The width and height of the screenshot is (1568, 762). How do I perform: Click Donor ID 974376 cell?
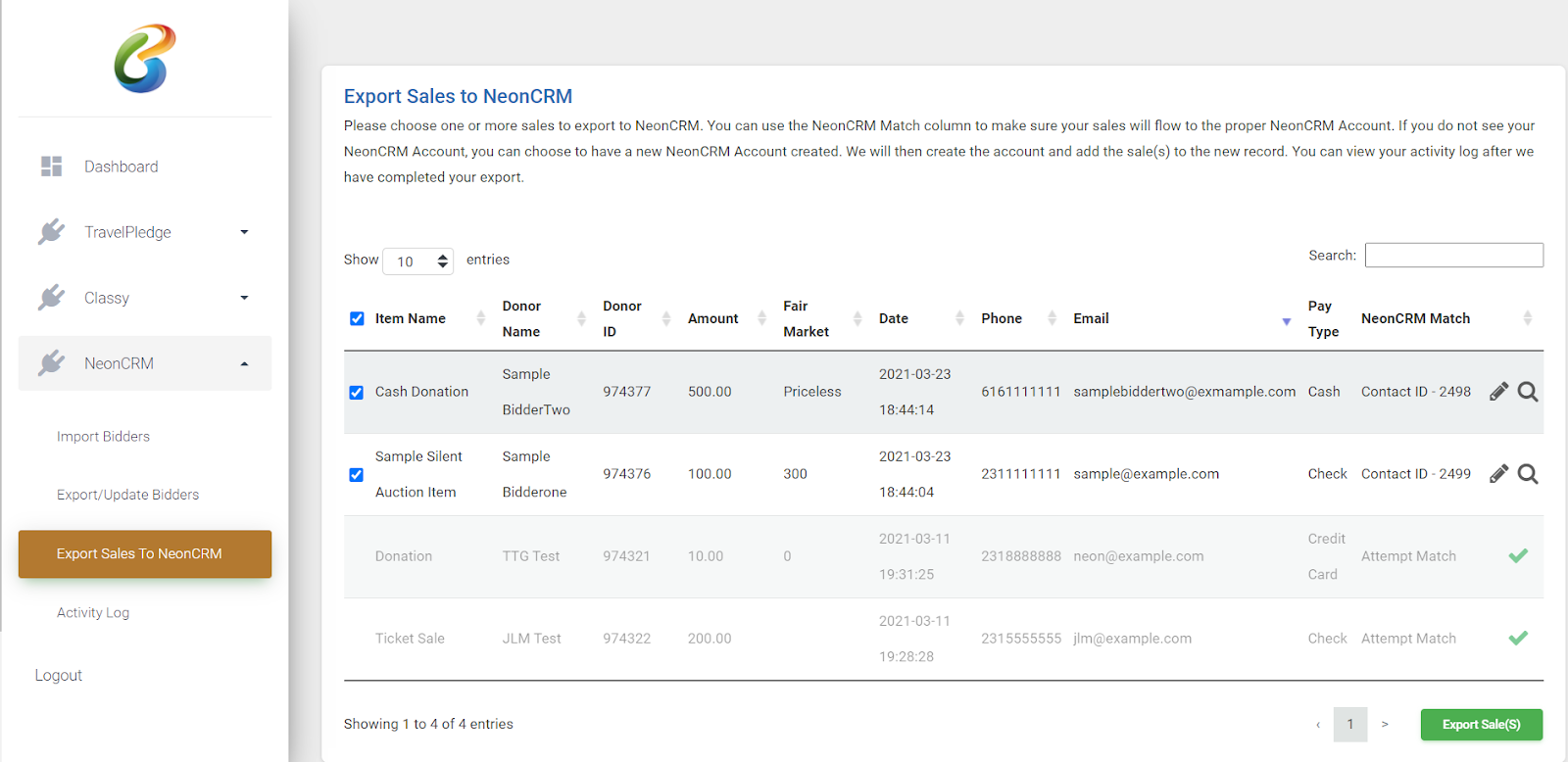pyautogui.click(x=626, y=474)
